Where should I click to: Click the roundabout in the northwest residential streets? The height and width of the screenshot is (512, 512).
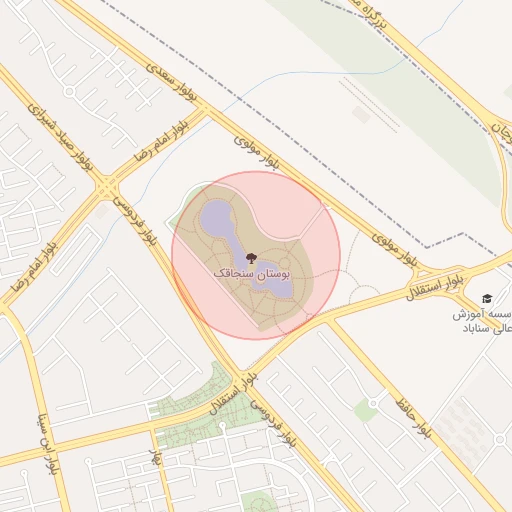click(69, 92)
